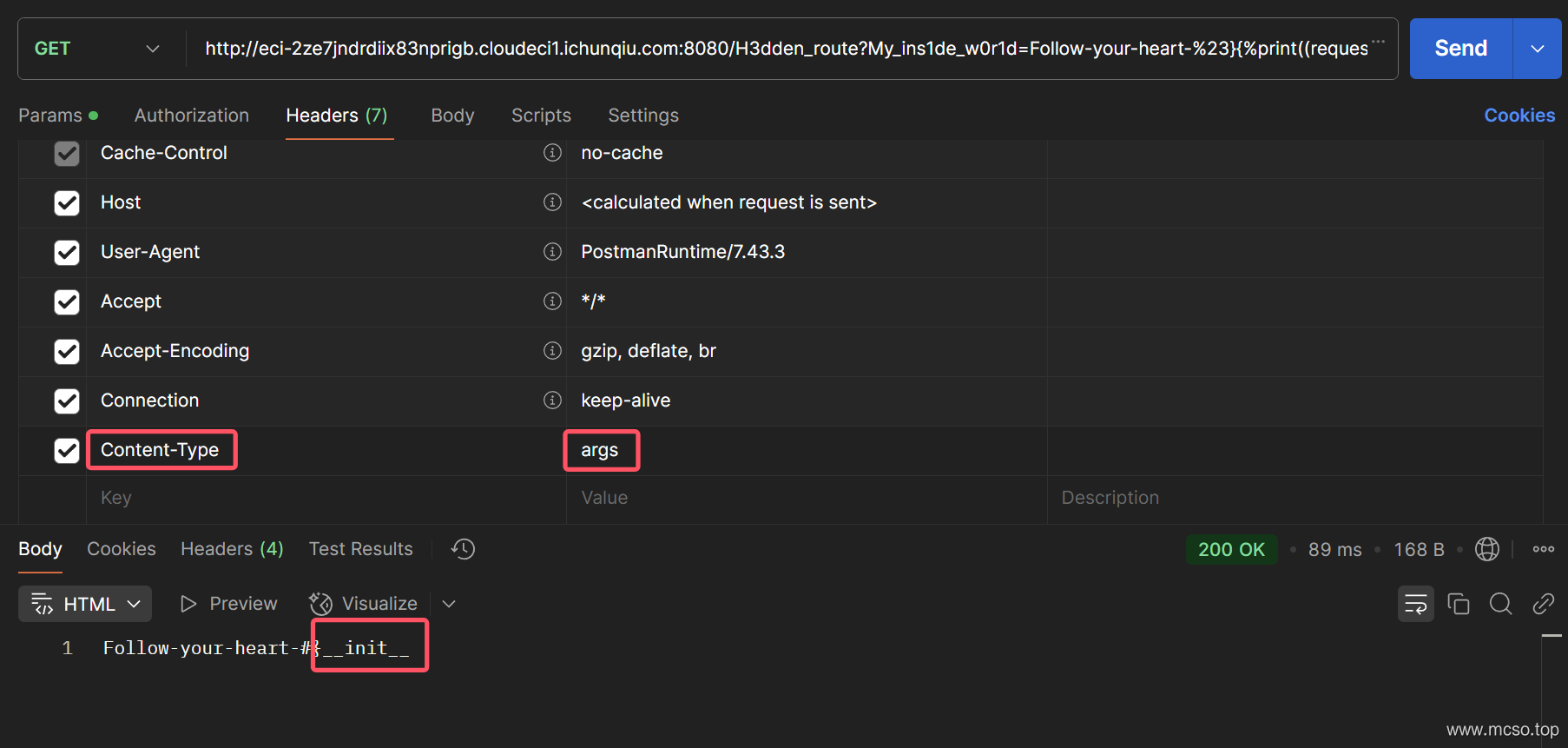Open the response more options menu

pos(1543,549)
